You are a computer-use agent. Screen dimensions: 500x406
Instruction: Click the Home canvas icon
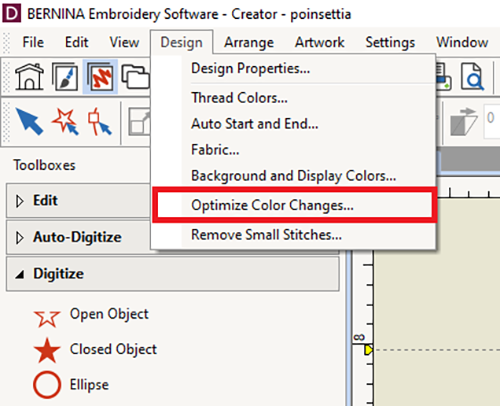[29, 77]
